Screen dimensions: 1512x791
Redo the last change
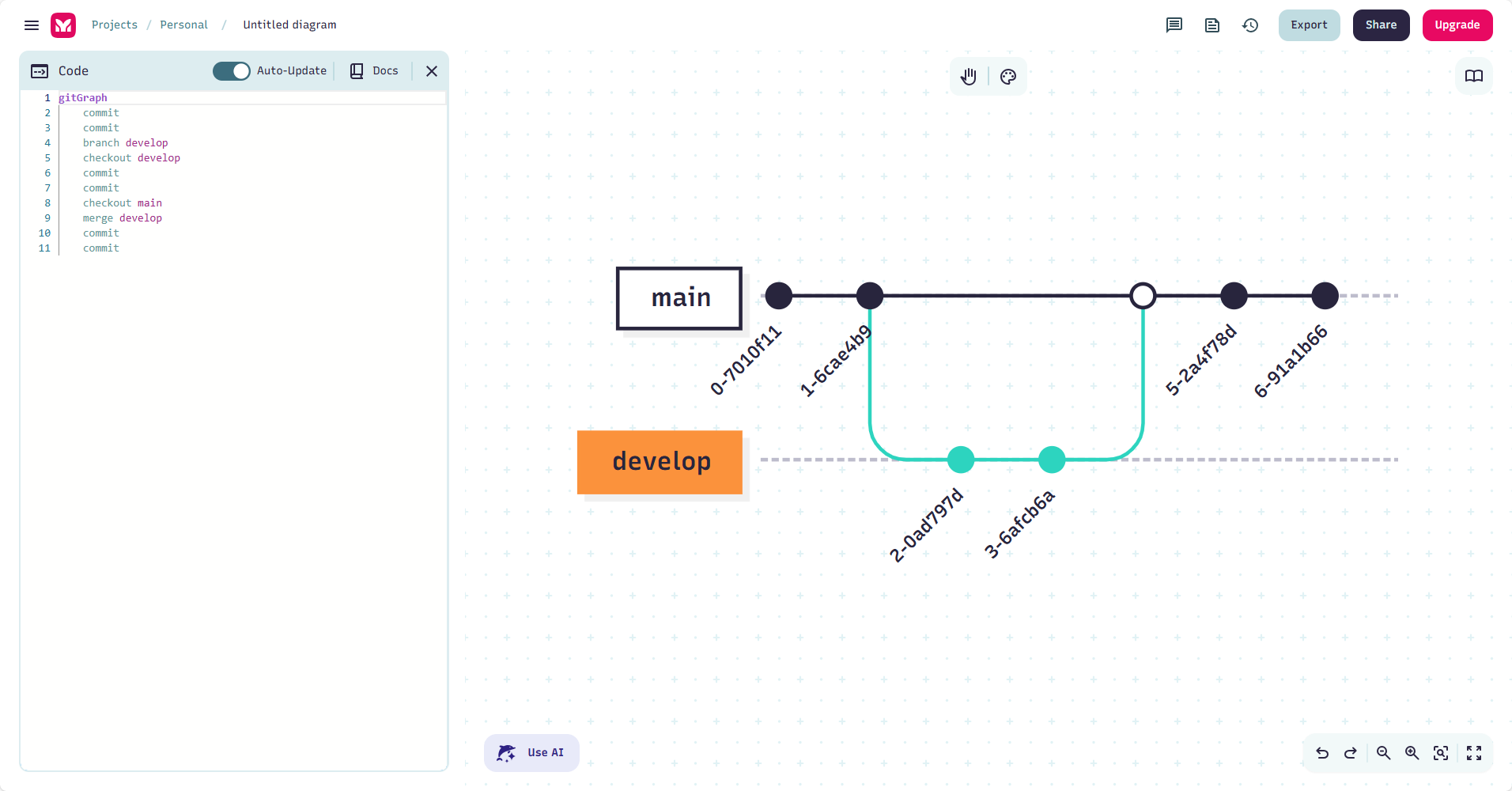(1351, 753)
